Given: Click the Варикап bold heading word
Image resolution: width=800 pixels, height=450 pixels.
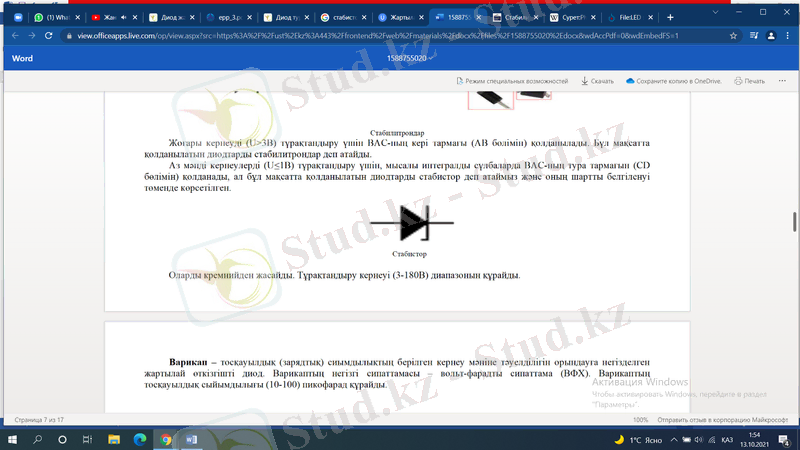Looking at the screenshot, I should pyautogui.click(x=188, y=362).
